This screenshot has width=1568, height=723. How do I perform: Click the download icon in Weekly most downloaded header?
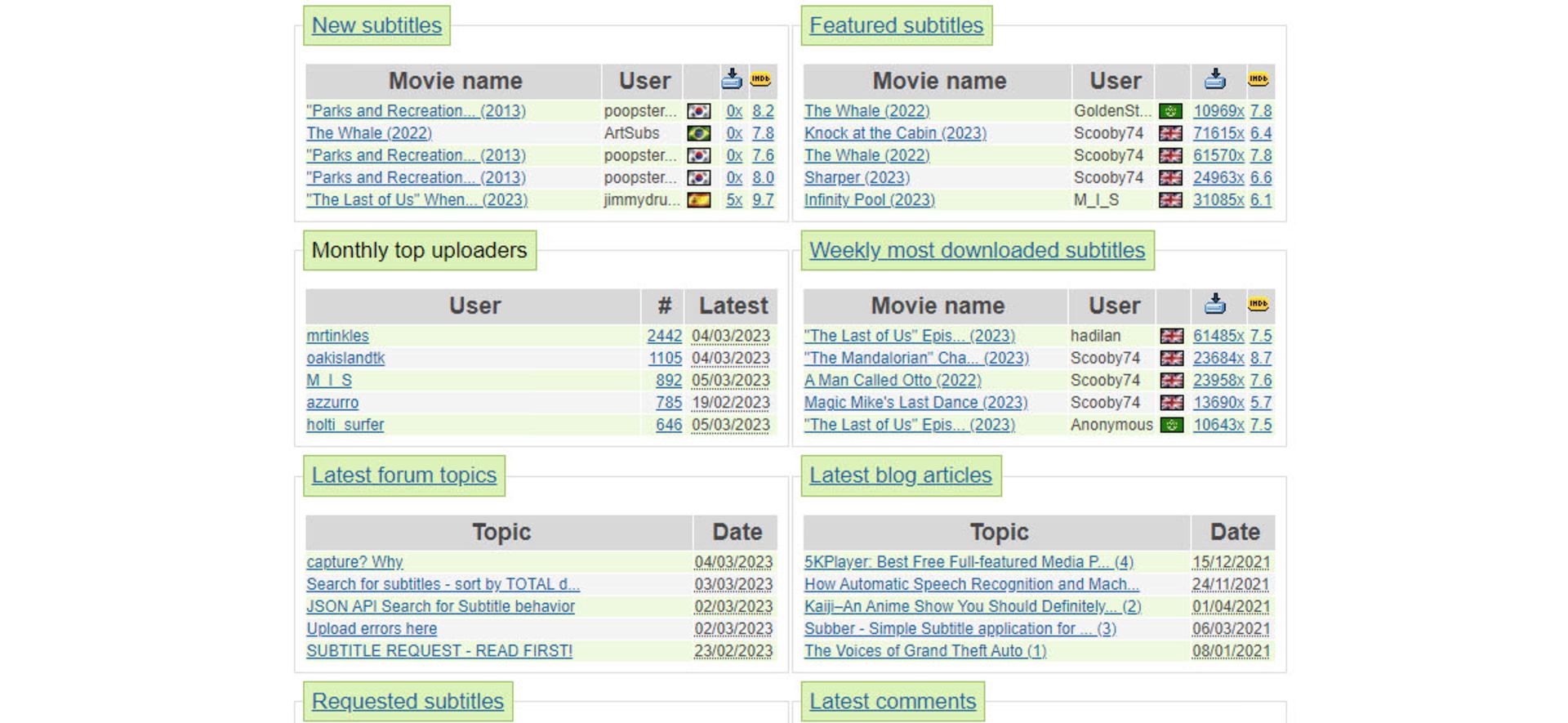click(1214, 304)
